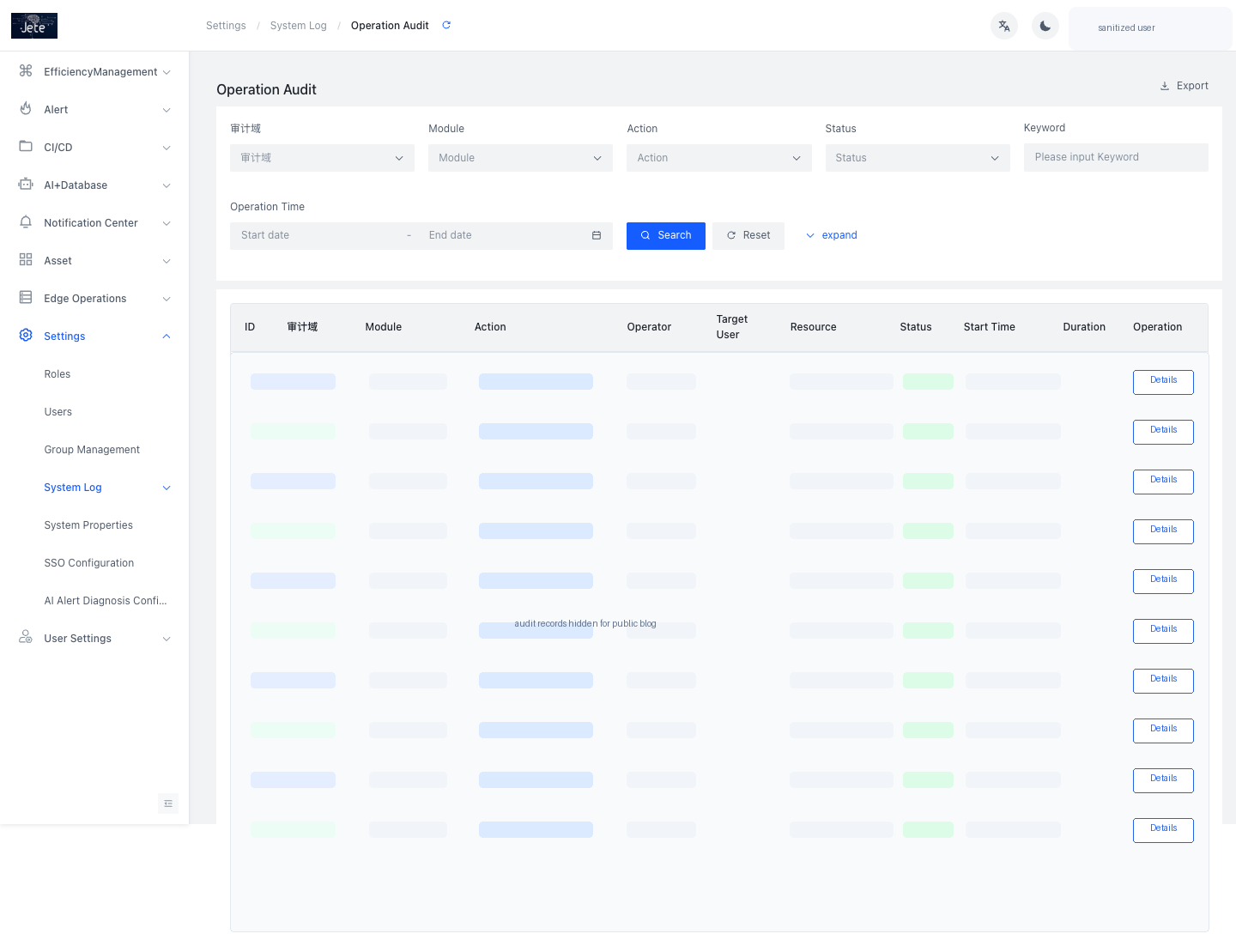Go to System Log breadcrumb
The image size is (1236, 952).
tap(298, 26)
